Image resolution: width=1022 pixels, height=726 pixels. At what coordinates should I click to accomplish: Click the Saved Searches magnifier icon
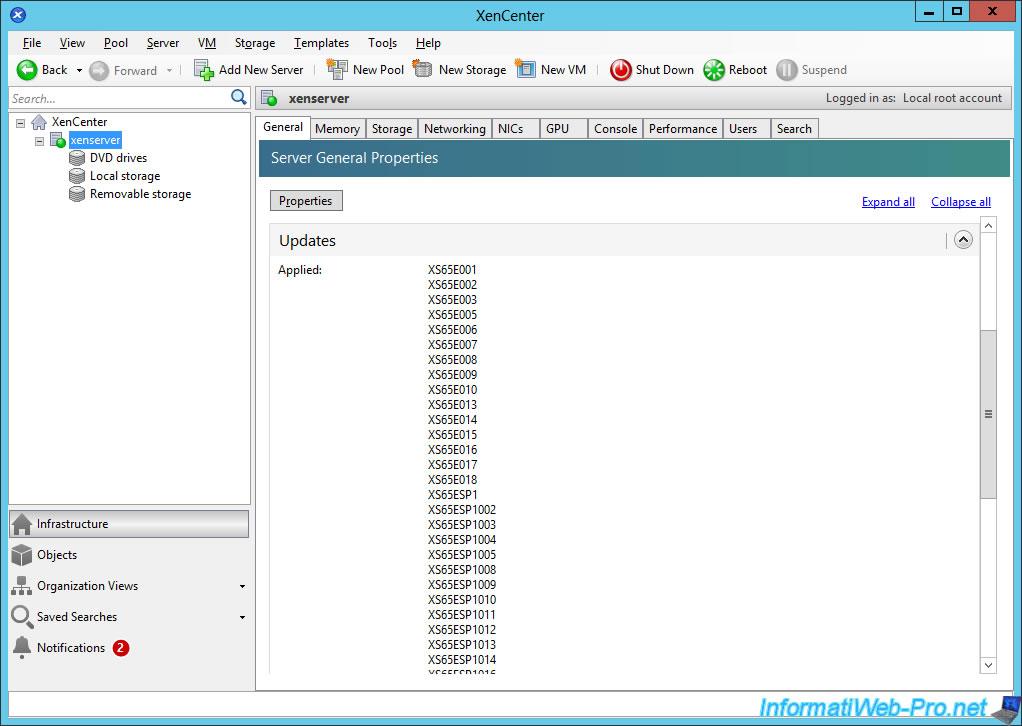[x=22, y=617]
